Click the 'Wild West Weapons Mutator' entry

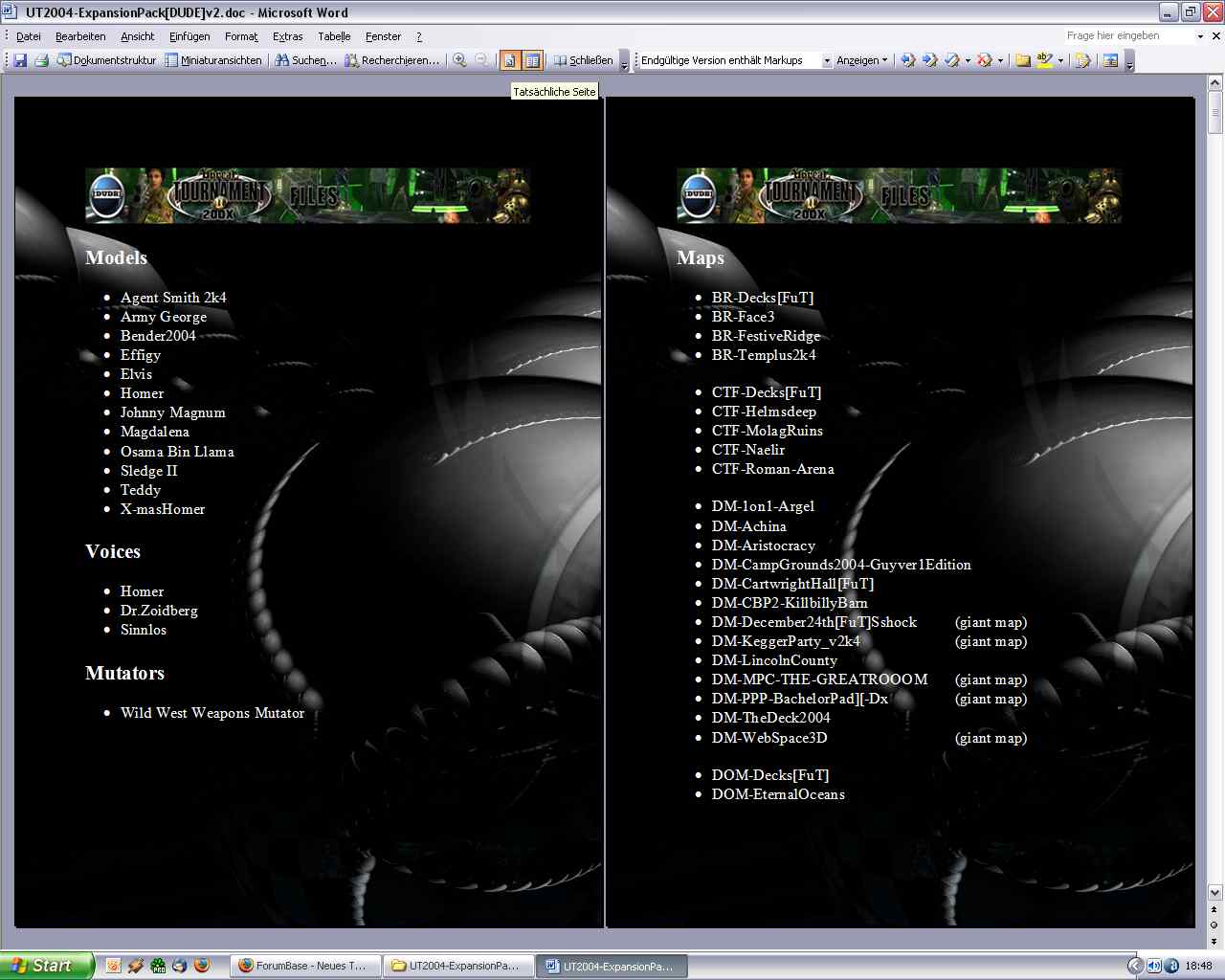(x=212, y=713)
